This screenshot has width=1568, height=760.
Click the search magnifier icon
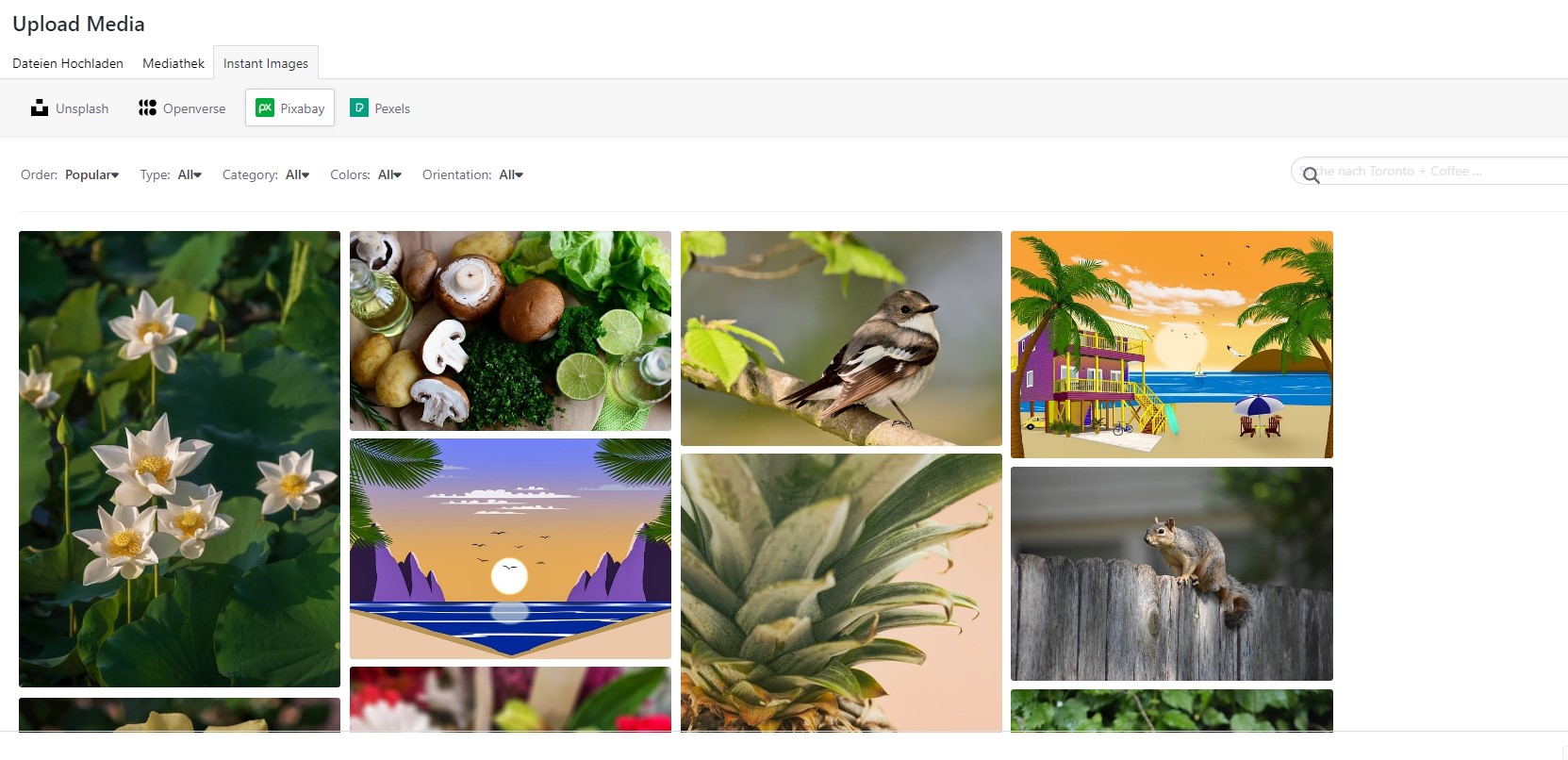pyautogui.click(x=1311, y=175)
